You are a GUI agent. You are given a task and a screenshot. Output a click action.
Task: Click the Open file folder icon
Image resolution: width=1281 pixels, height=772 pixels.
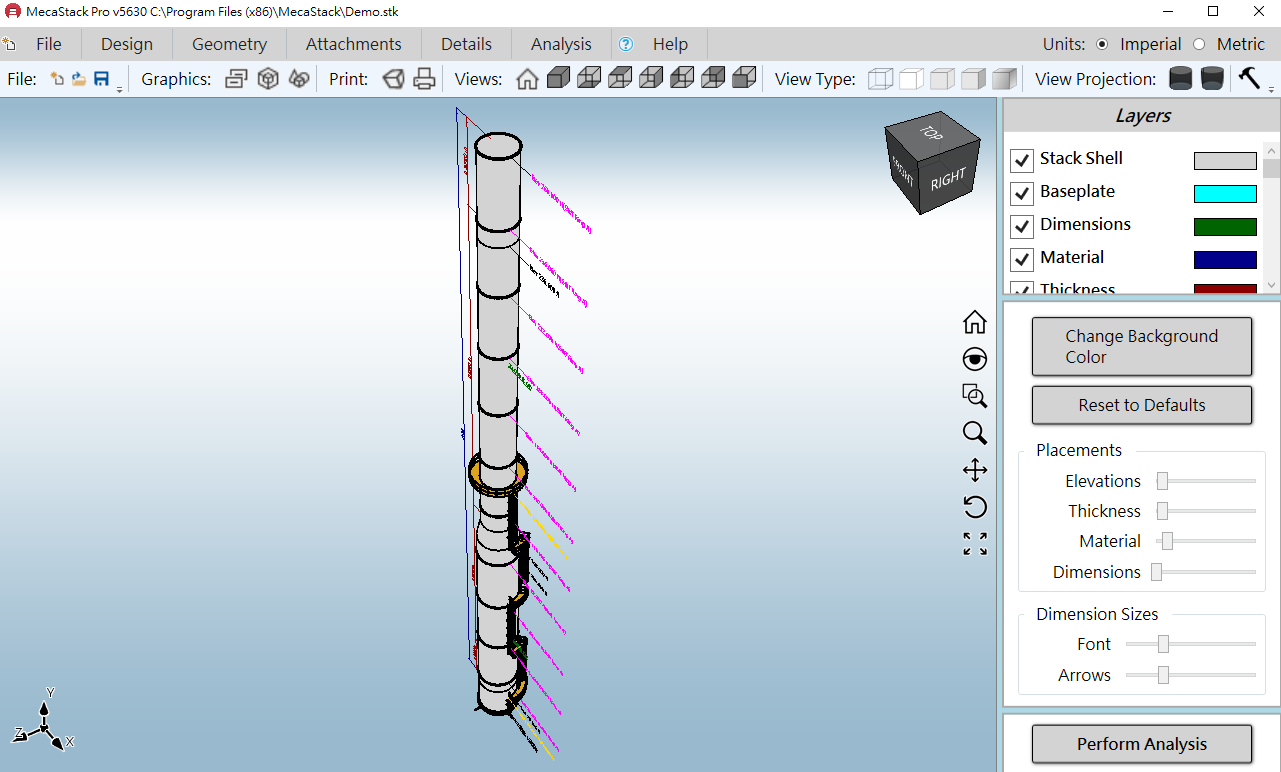[x=79, y=79]
